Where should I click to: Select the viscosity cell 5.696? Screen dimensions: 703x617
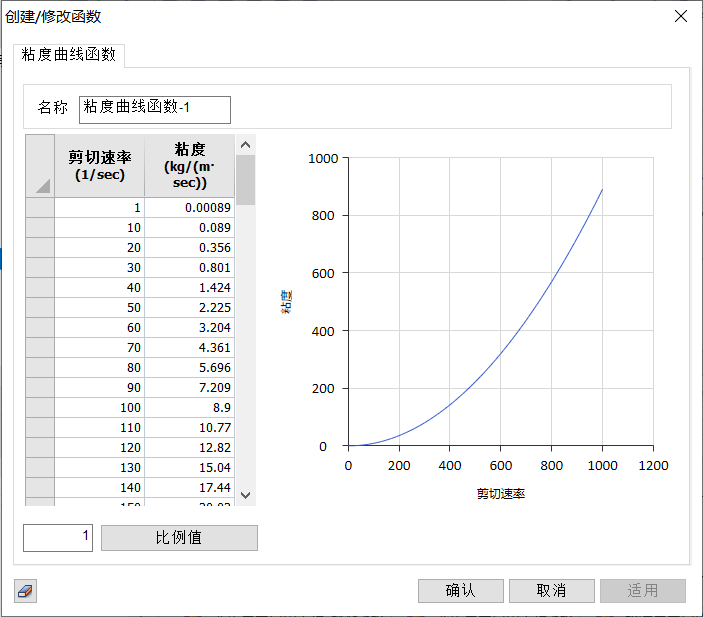[x=189, y=368]
